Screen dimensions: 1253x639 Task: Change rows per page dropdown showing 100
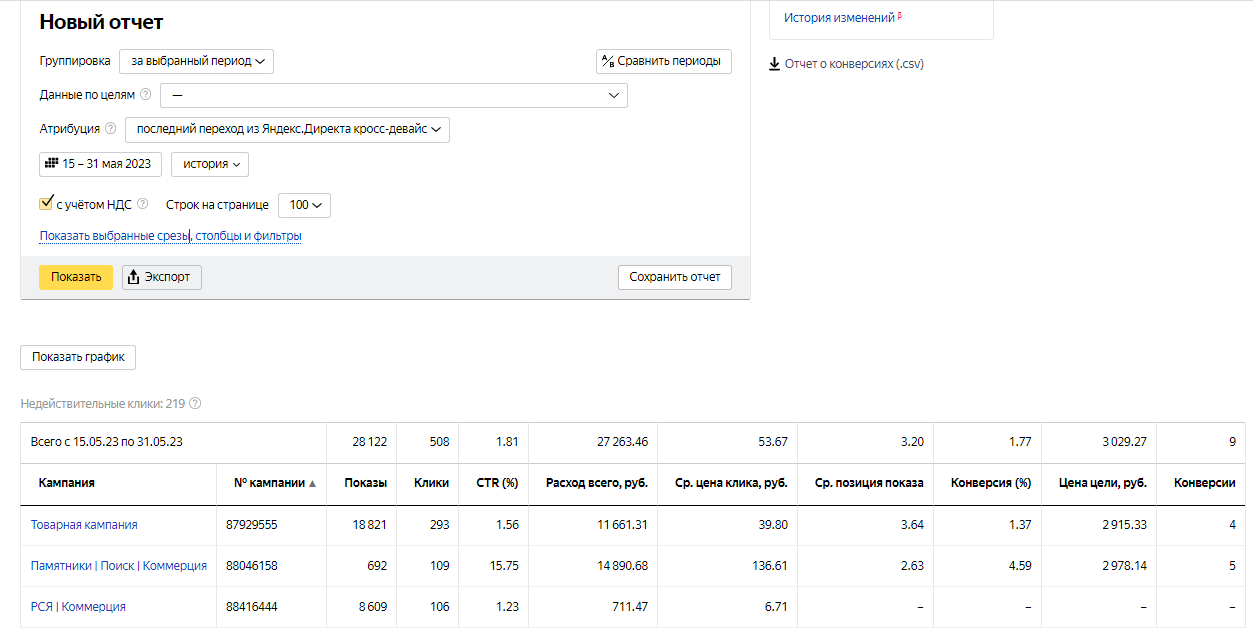click(304, 205)
